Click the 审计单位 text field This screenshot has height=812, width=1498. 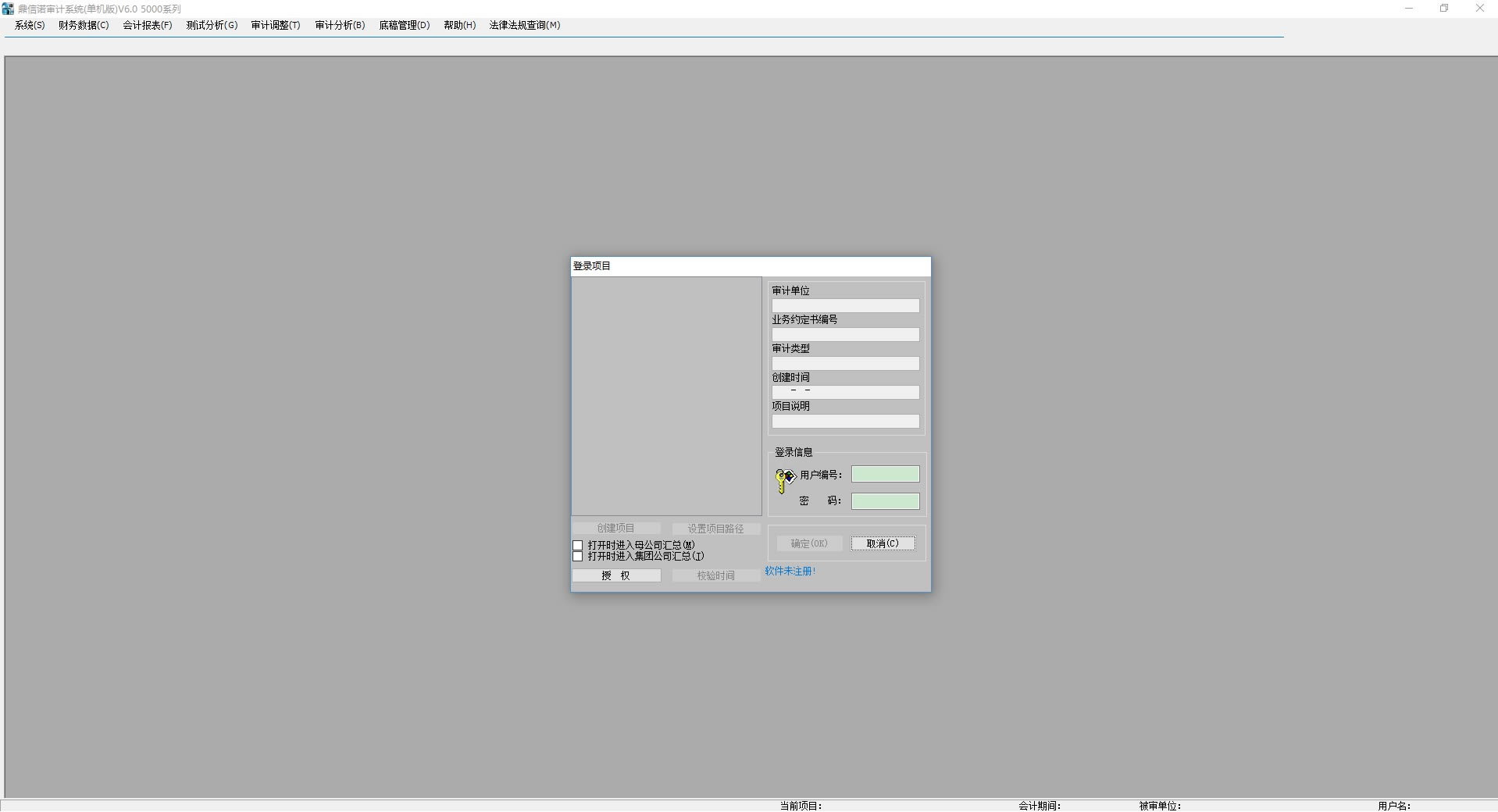coord(846,306)
